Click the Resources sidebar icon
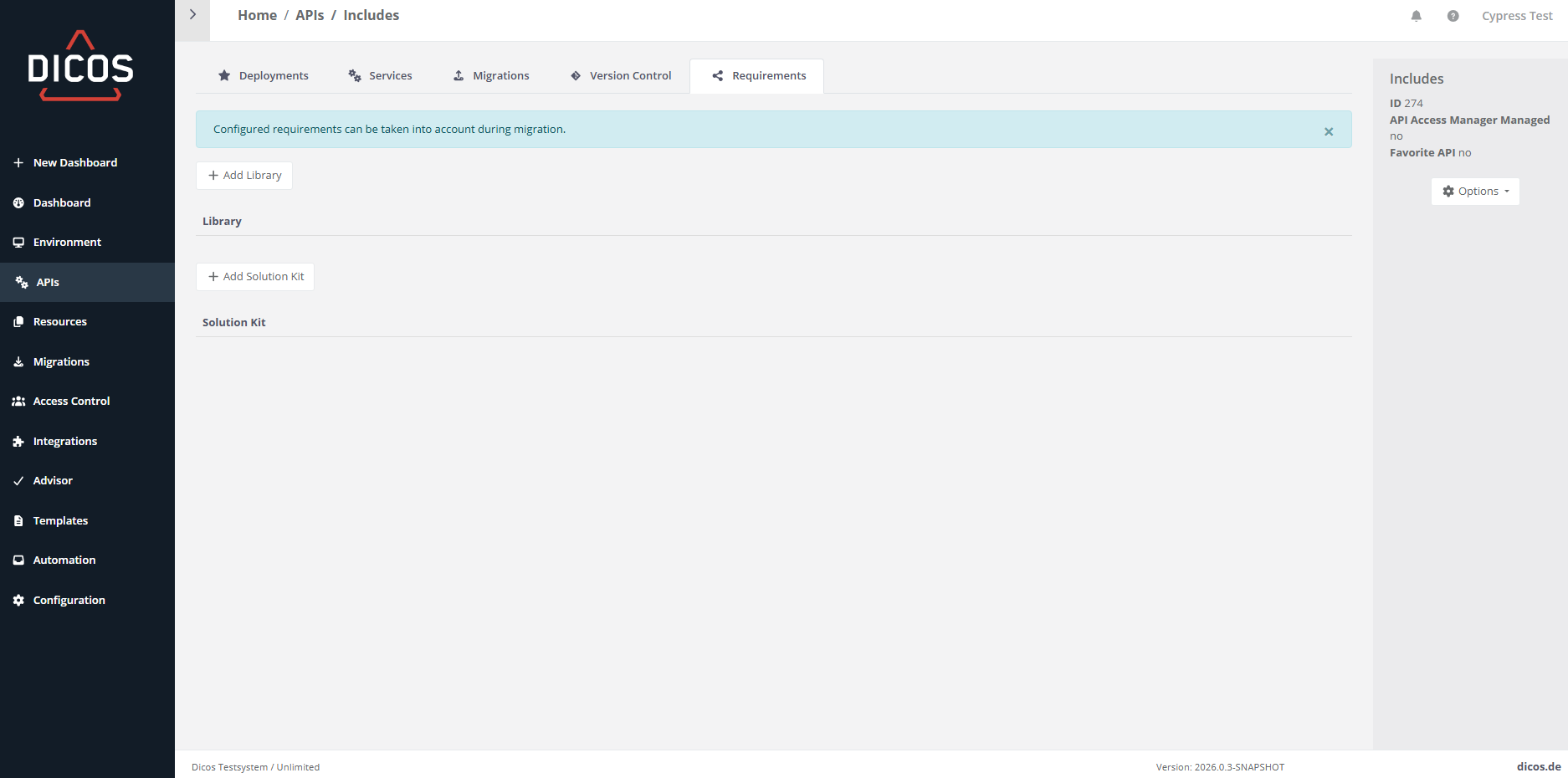 (18, 322)
